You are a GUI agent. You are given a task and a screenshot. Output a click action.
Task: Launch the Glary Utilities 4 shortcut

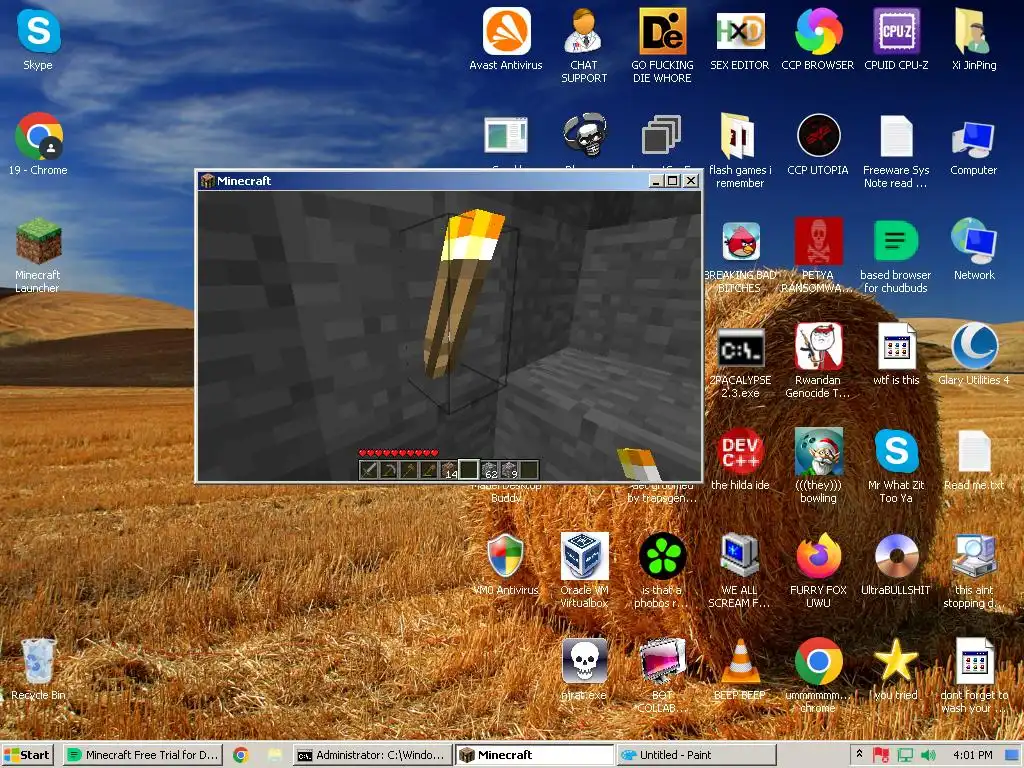pyautogui.click(x=974, y=347)
